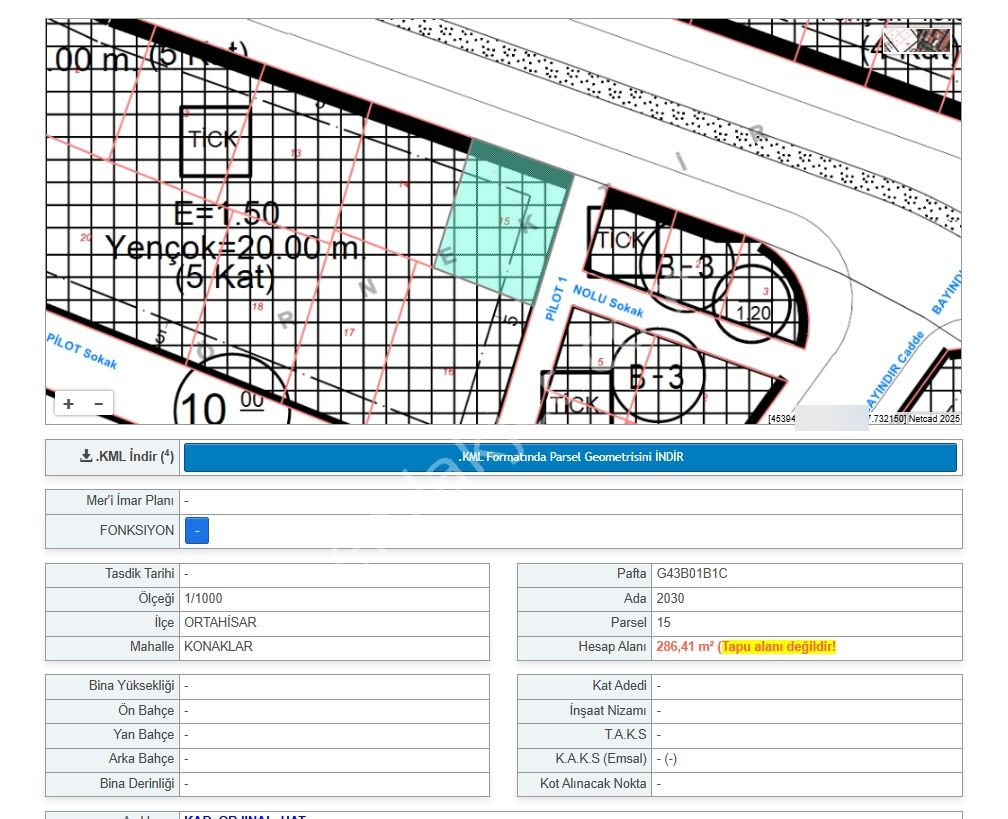Image resolution: width=1008 pixels, height=819 pixels.
Task: Switch to the plan map basemap thumbnail
Action: coord(900,40)
